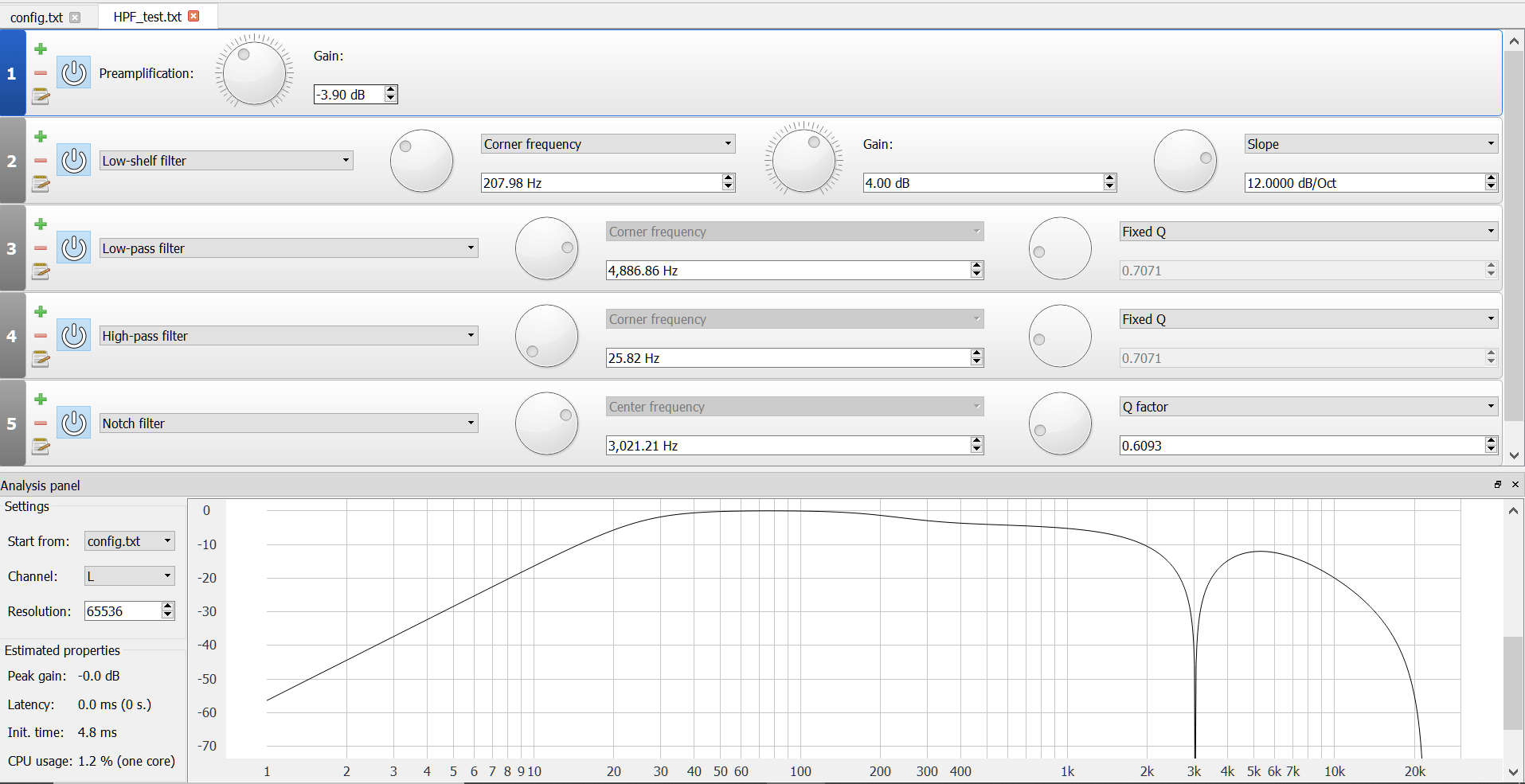The width and height of the screenshot is (1525, 784).
Task: Increase Notch Q factor 0.6093 with up arrow
Action: click(1491, 441)
